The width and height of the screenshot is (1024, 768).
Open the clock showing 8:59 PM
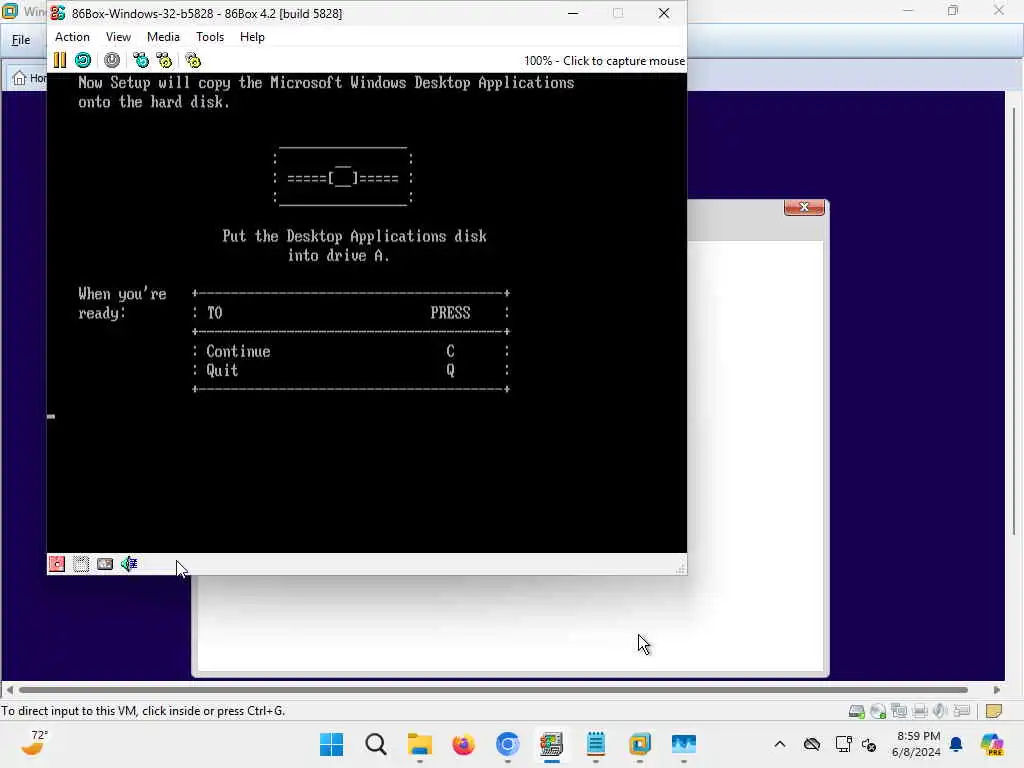(918, 744)
